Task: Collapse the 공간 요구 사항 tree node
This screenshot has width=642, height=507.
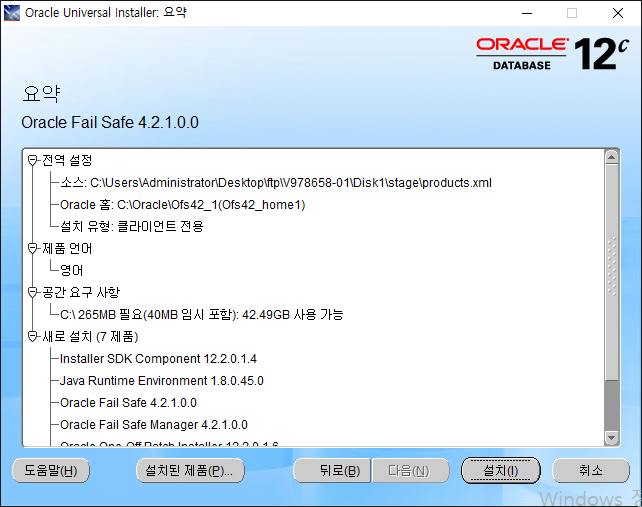Action: [x=32, y=292]
